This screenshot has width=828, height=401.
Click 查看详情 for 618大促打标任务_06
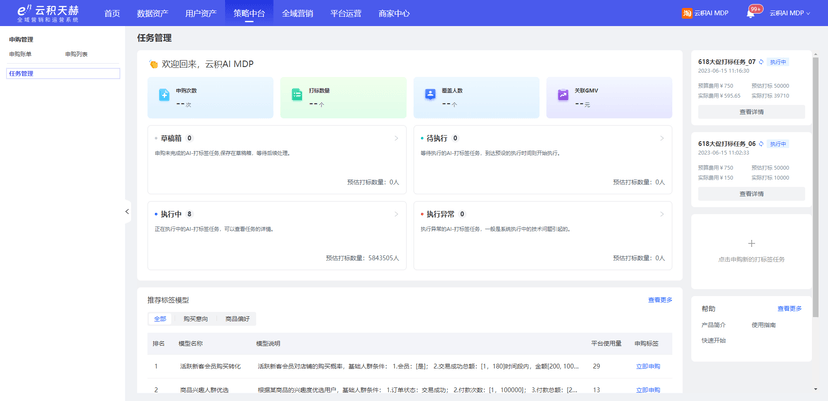pyautogui.click(x=751, y=193)
